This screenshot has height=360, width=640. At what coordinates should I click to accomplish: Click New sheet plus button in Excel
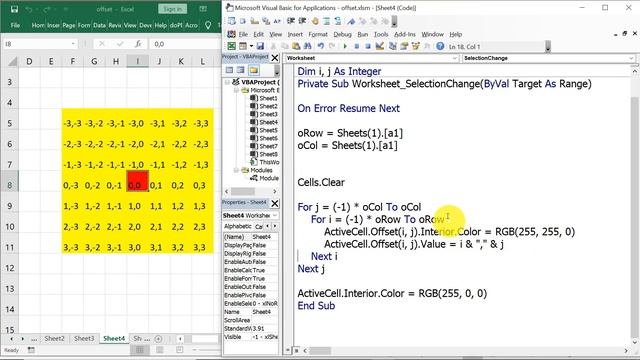click(158, 338)
